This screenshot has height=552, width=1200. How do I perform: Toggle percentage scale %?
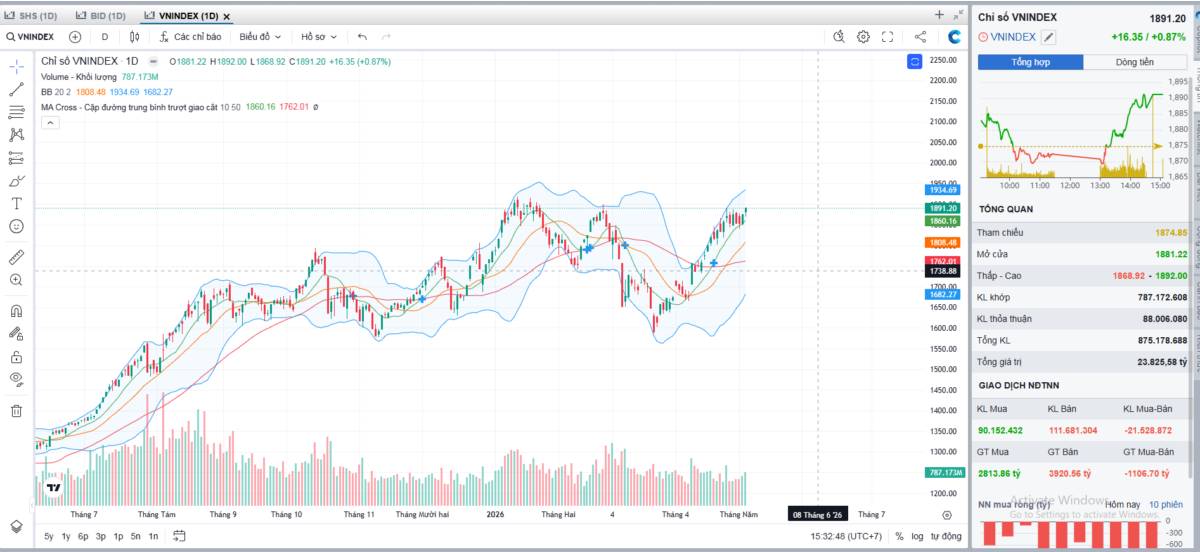click(x=899, y=537)
